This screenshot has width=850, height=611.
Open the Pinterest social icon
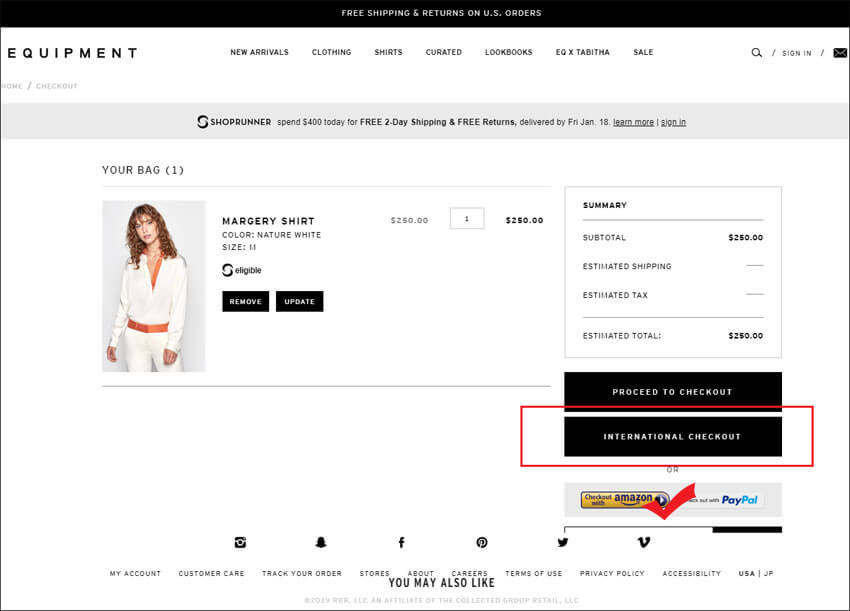point(482,542)
